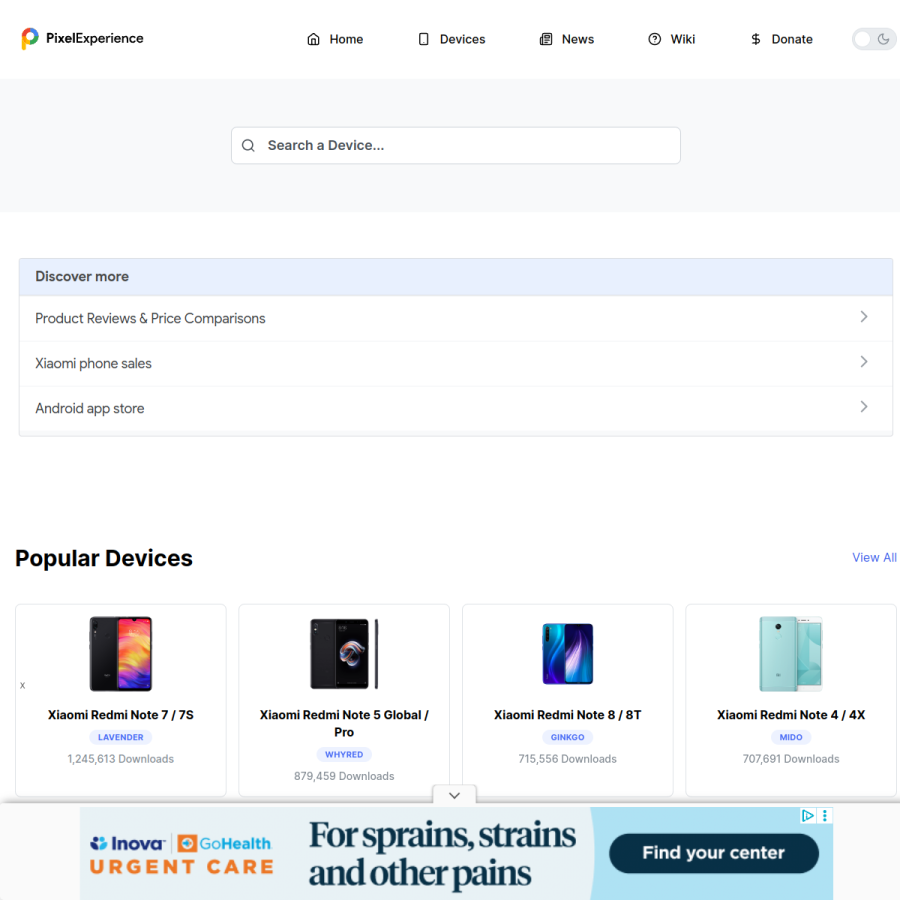
Task: Click the WHYRED codename badge
Action: [x=344, y=754]
